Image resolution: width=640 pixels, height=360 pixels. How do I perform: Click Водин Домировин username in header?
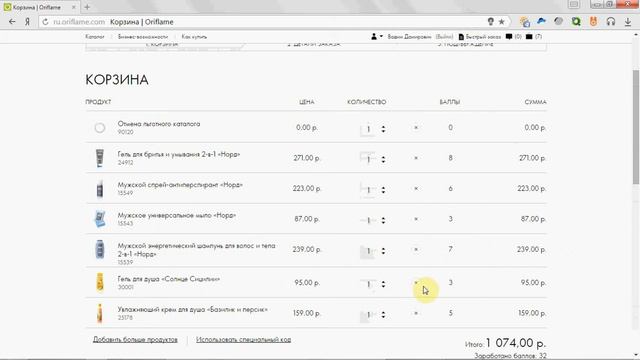pyautogui.click(x=409, y=37)
